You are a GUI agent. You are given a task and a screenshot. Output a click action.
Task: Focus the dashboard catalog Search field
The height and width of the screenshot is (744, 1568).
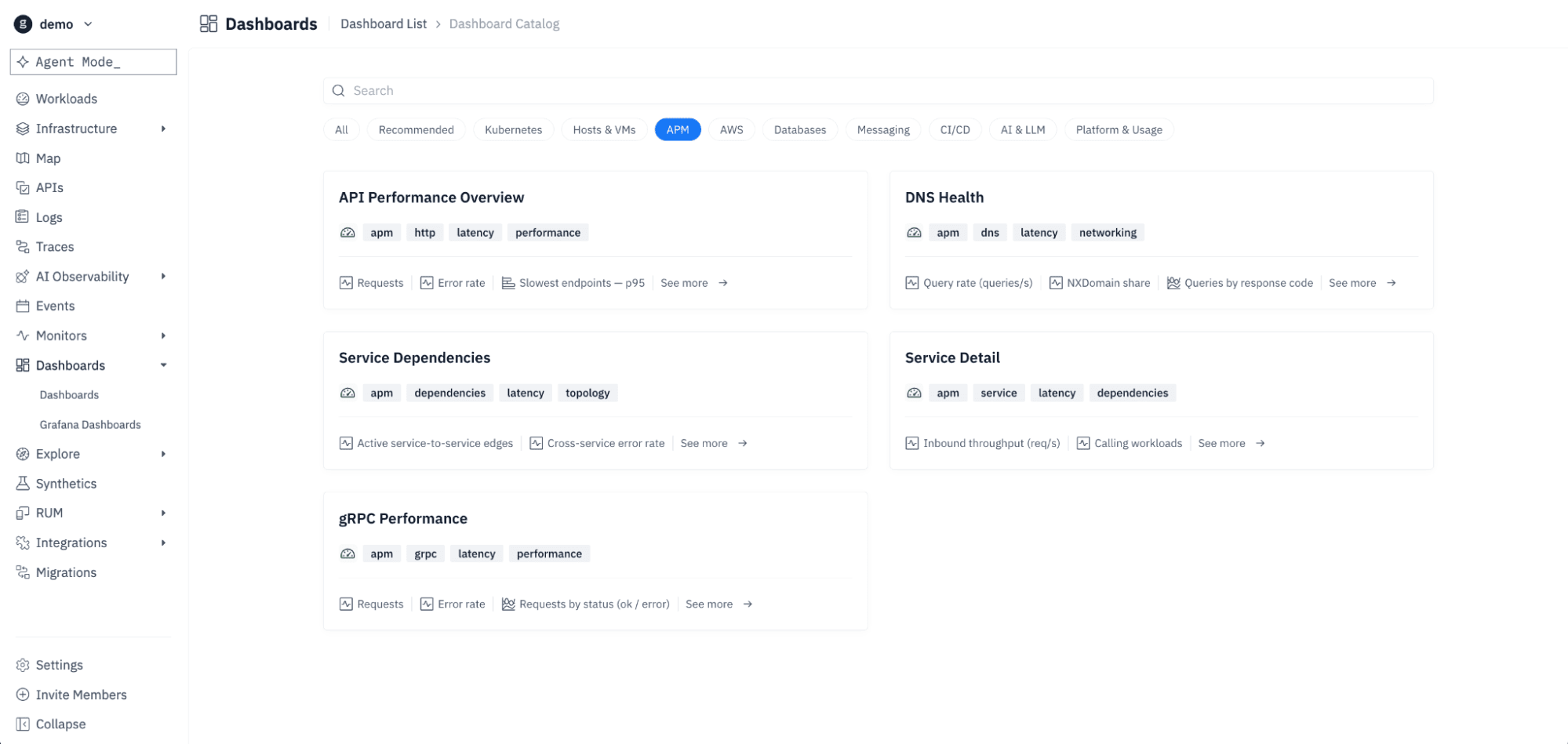click(878, 91)
